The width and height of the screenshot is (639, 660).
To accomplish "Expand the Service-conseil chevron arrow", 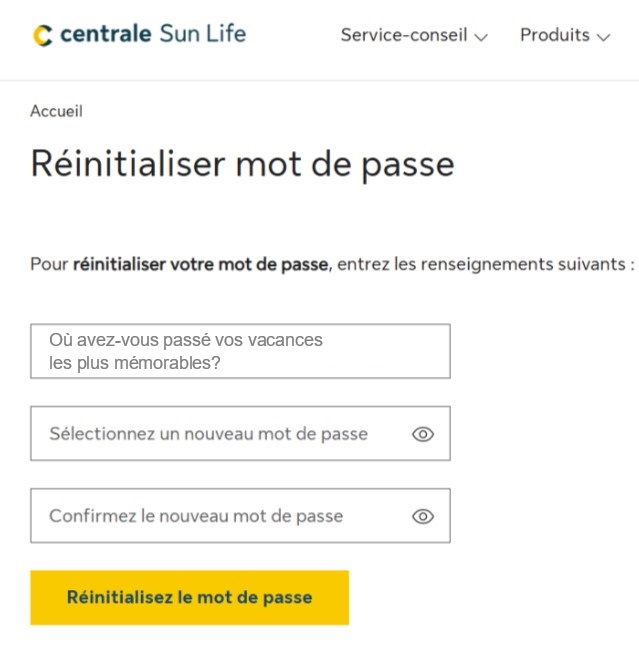I will [481, 37].
